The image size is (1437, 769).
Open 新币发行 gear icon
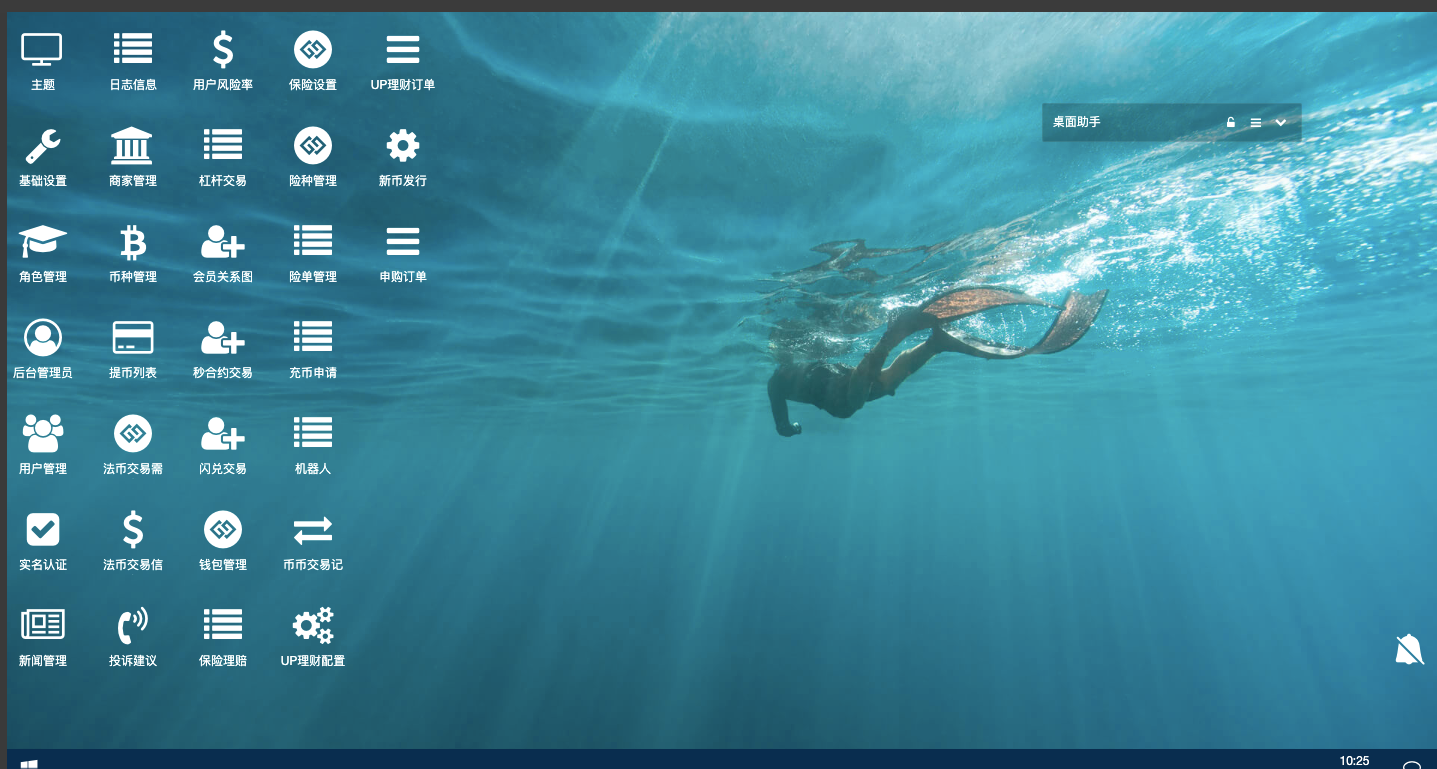(x=402, y=146)
